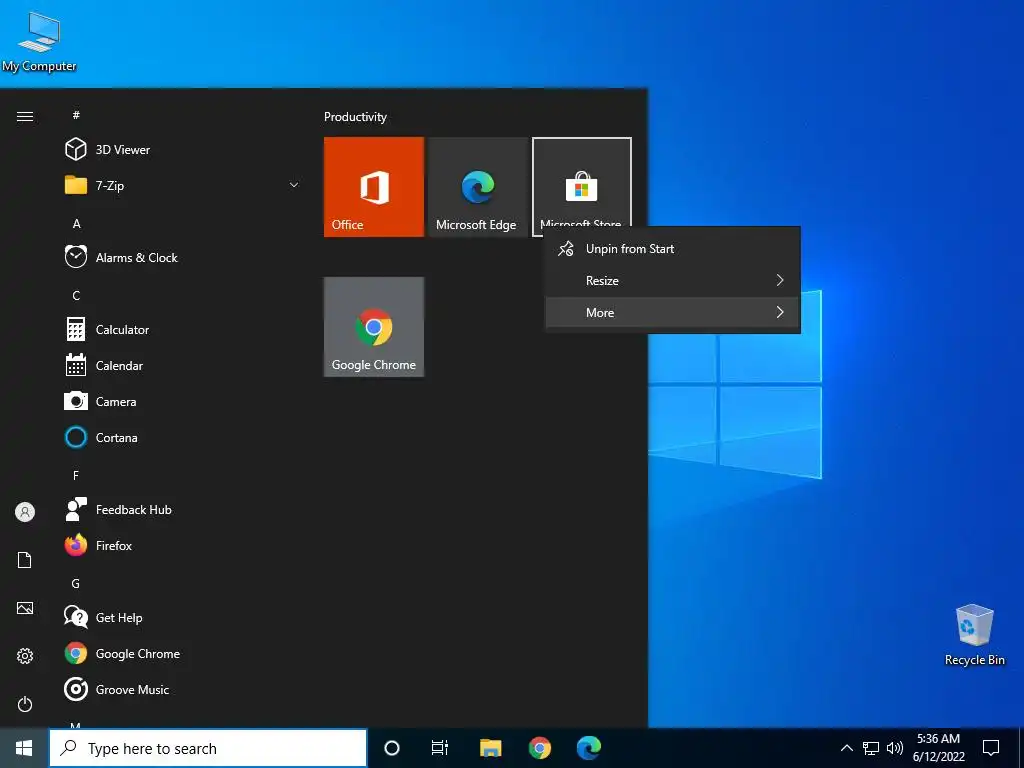Open network icon in system tray
Viewport: 1024px width, 768px height.
(871, 748)
